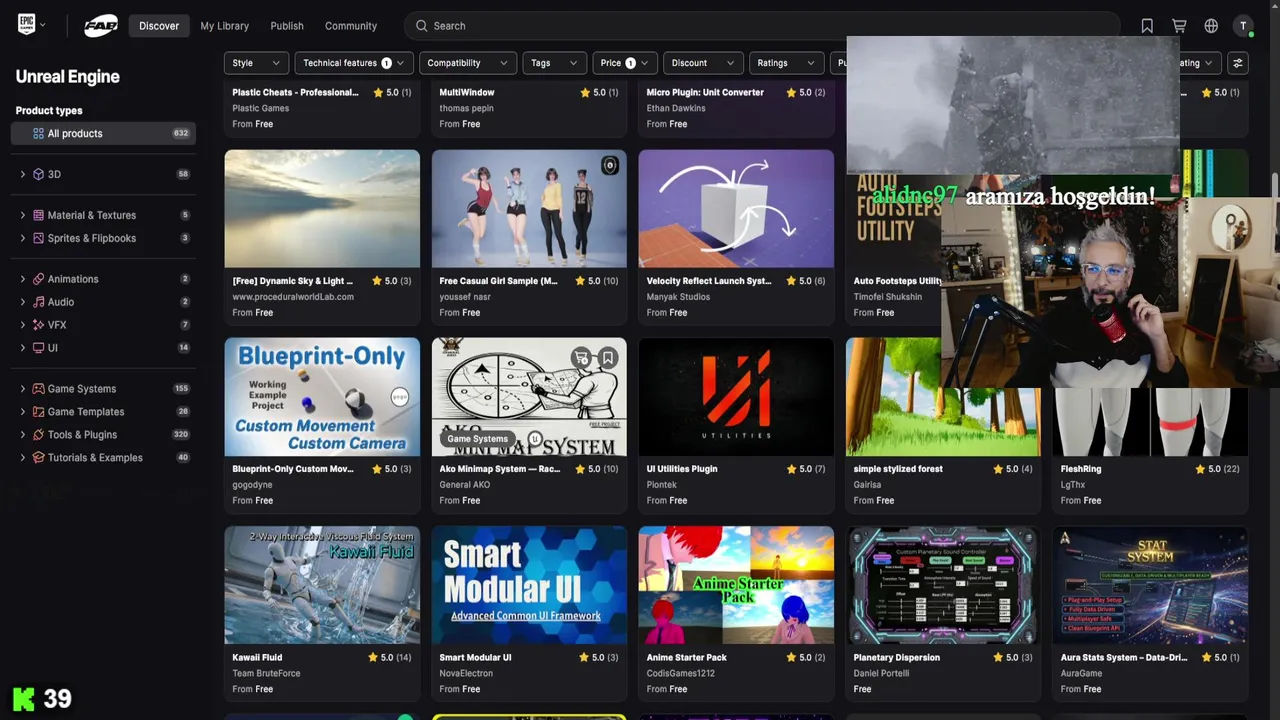1280x720 pixels.
Task: Expand the Game Systems chevron
Action: (23, 389)
